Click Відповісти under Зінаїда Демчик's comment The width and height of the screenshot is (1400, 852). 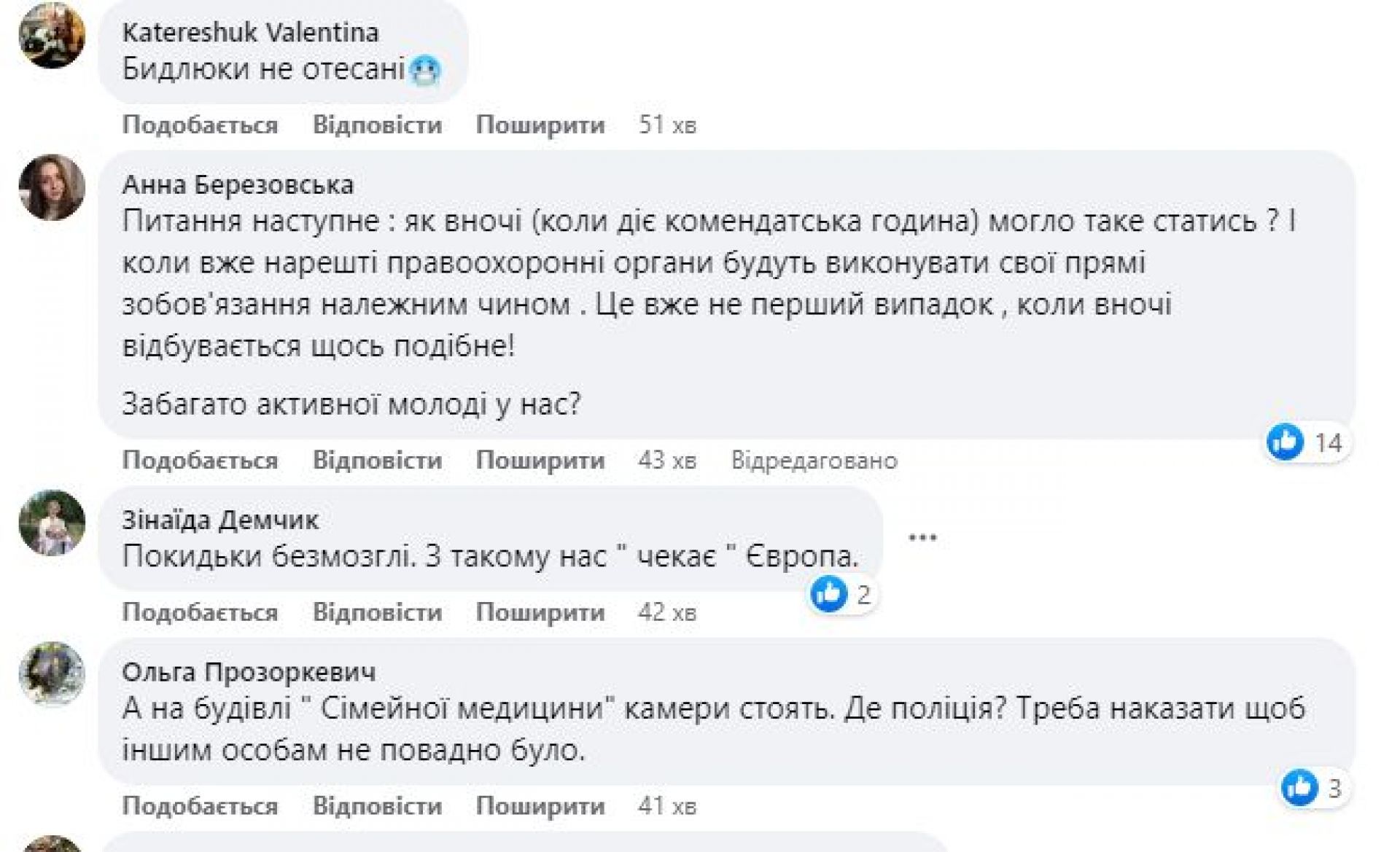[x=377, y=611]
